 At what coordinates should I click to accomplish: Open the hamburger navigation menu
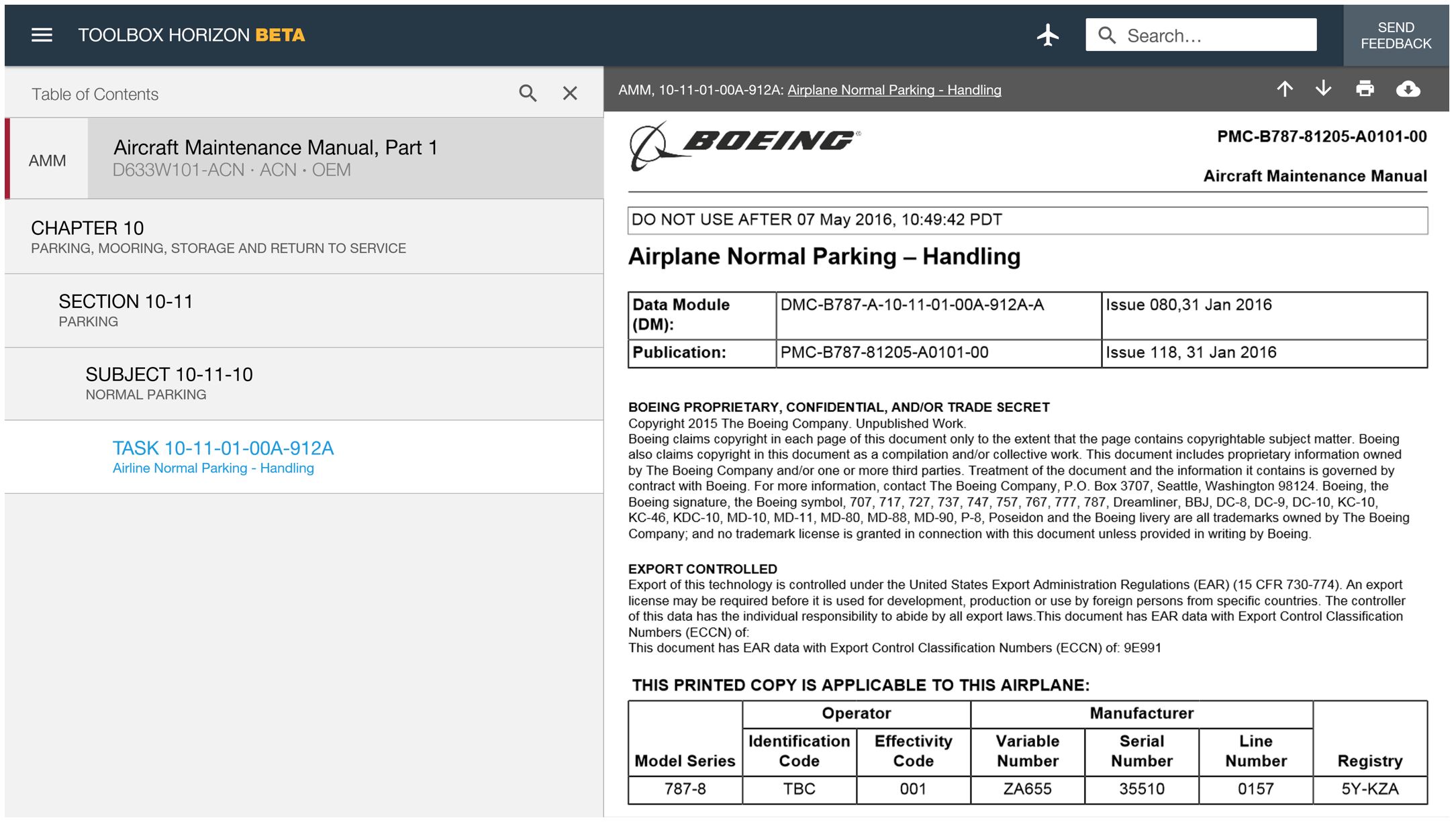pos(42,35)
